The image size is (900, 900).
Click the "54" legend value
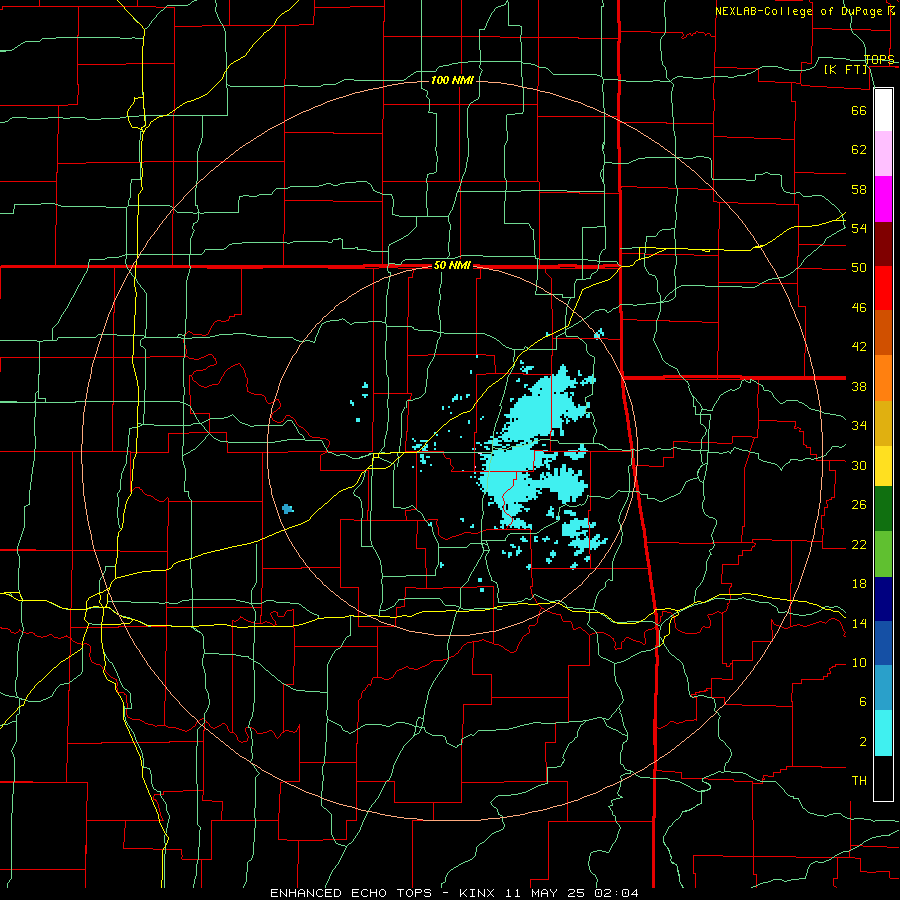[859, 228]
